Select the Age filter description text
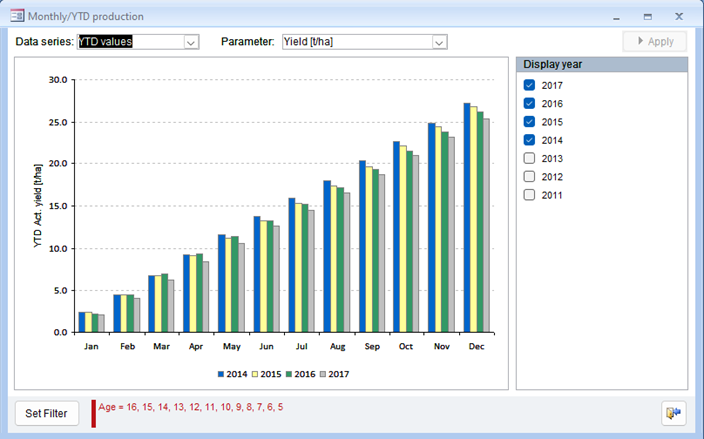 (x=191, y=407)
